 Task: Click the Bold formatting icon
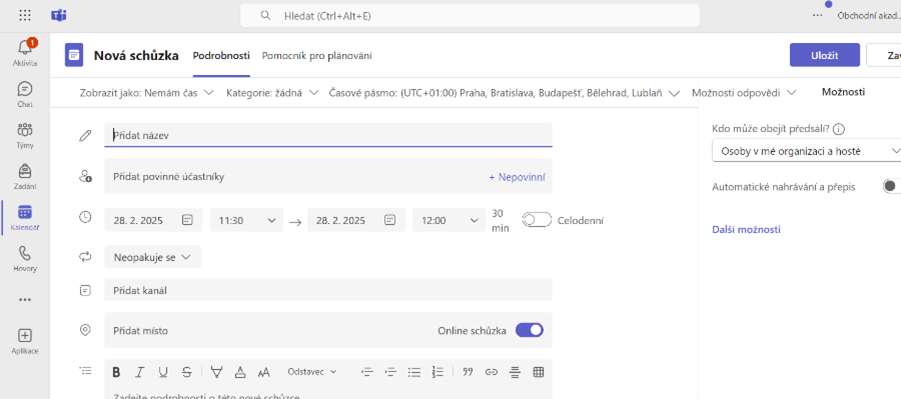pyautogui.click(x=116, y=372)
